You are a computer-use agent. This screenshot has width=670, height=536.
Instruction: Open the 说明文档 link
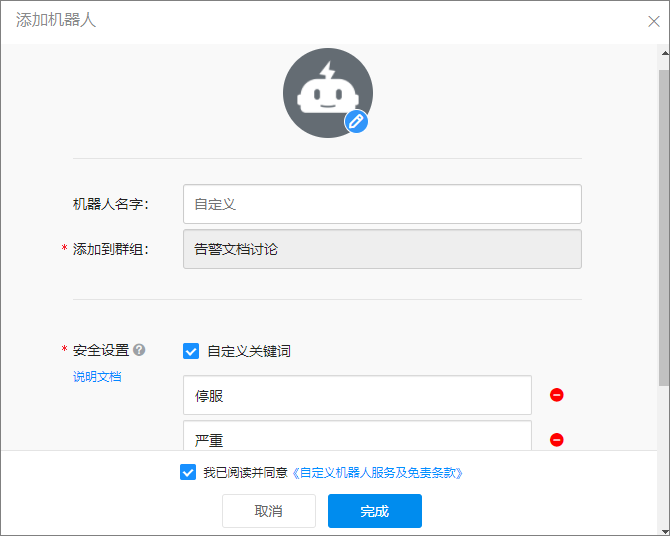(x=97, y=377)
